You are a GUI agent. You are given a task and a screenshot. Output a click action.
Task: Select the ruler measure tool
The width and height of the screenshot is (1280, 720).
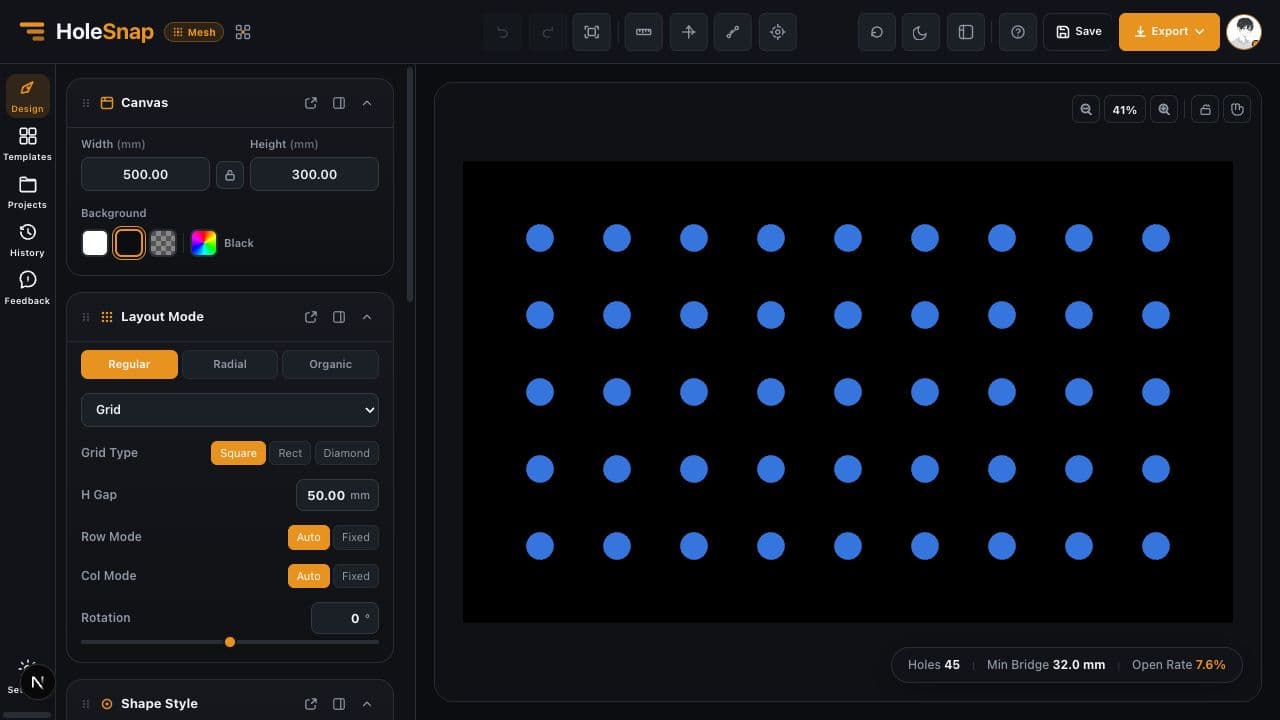[x=644, y=32]
